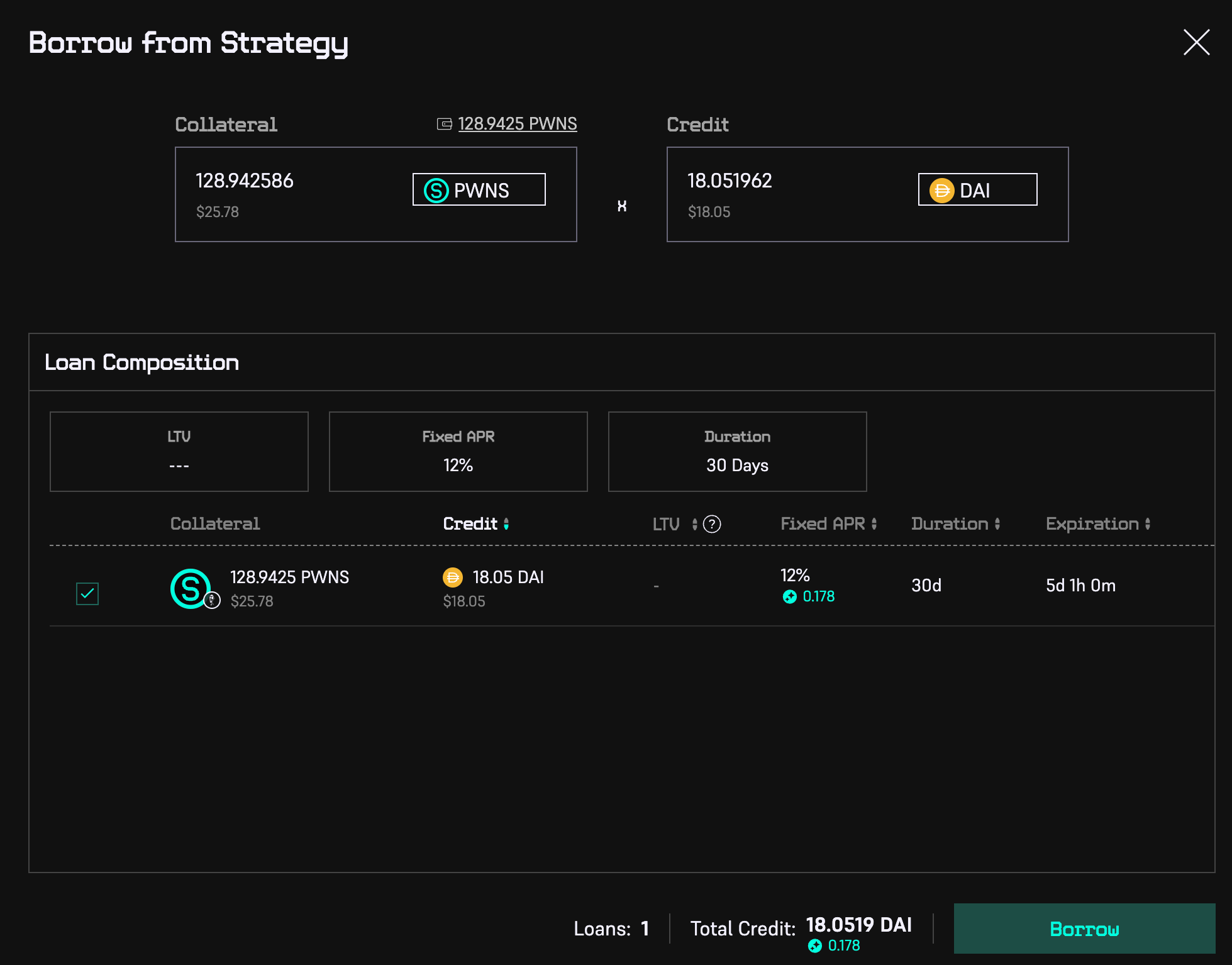1232x965 pixels.
Task: Click the DAI coin icon in the loan row
Action: pos(453,577)
